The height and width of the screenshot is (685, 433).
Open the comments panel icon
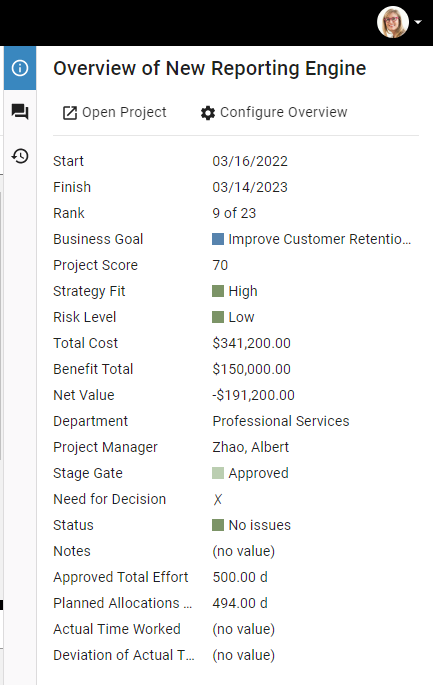point(20,112)
